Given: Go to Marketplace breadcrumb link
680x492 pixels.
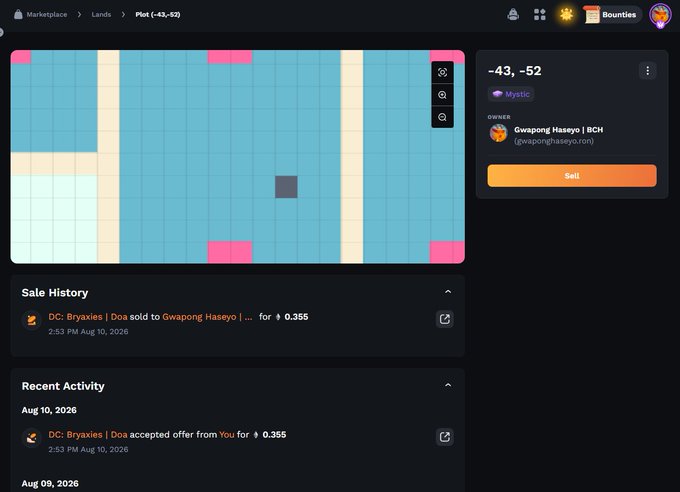Looking at the screenshot, I should coord(47,14).
